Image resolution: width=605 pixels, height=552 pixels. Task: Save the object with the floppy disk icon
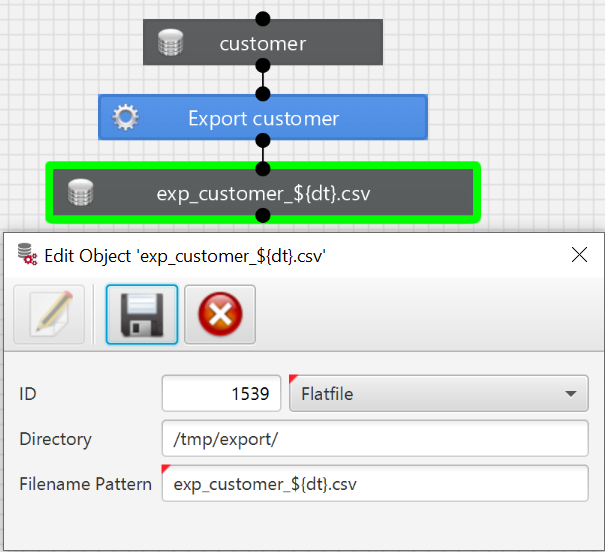coord(142,314)
